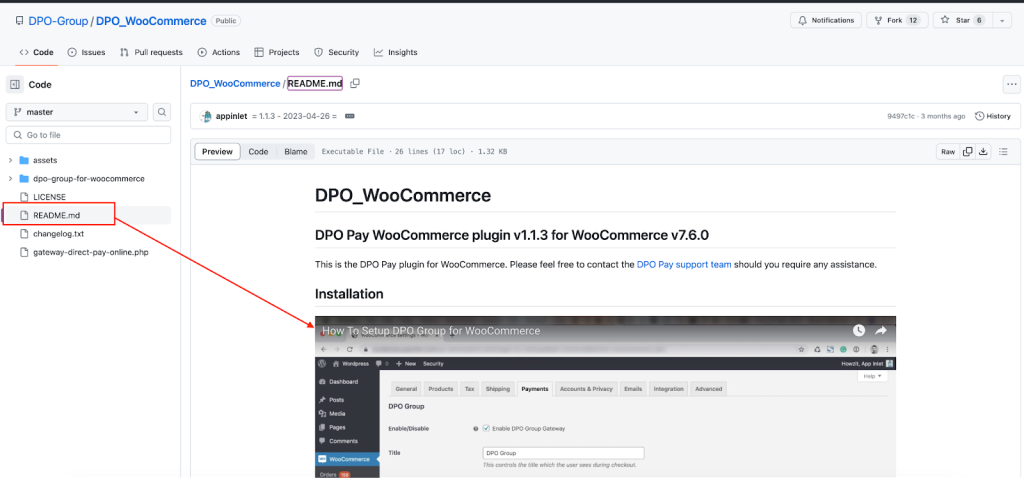Open the LICENSE file

click(x=49, y=197)
